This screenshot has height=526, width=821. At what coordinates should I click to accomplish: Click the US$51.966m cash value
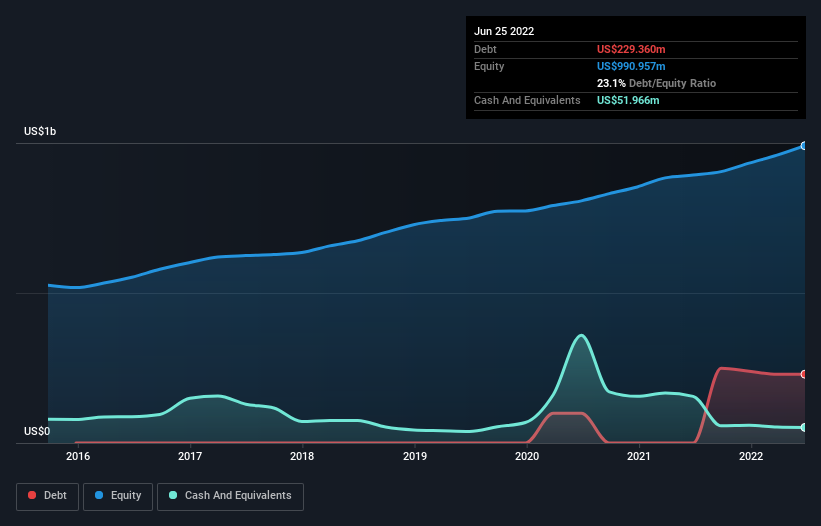point(628,100)
